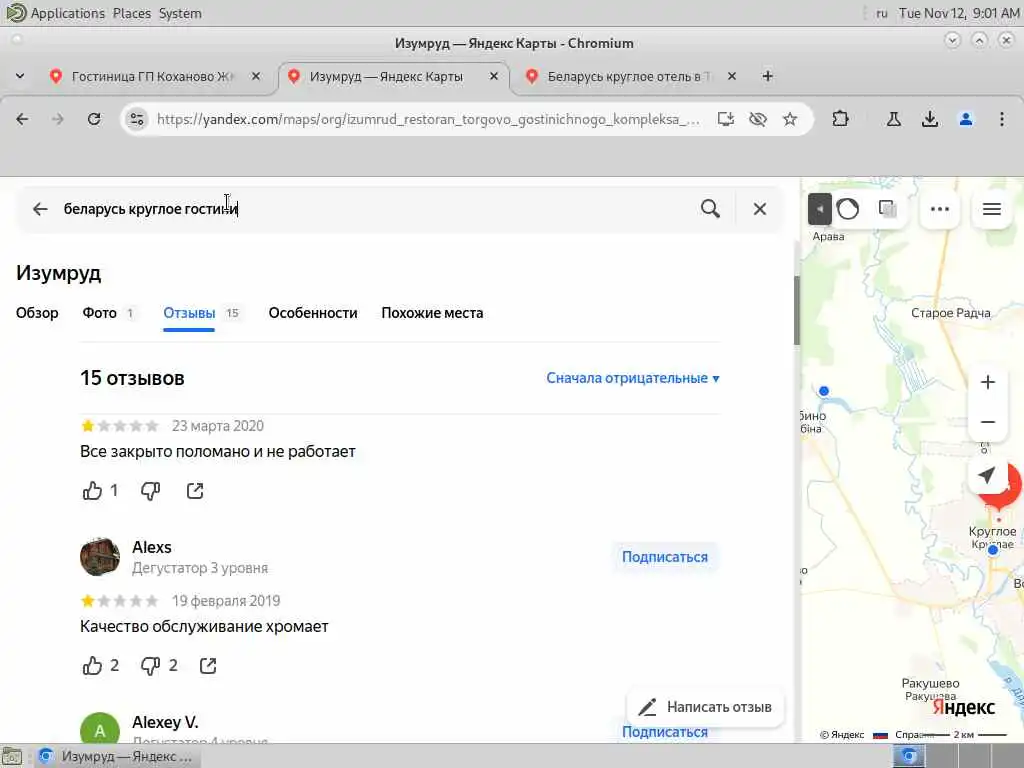Close the 'Беларусь круглое отель' tab
This screenshot has width=1024, height=768.
tap(732, 76)
